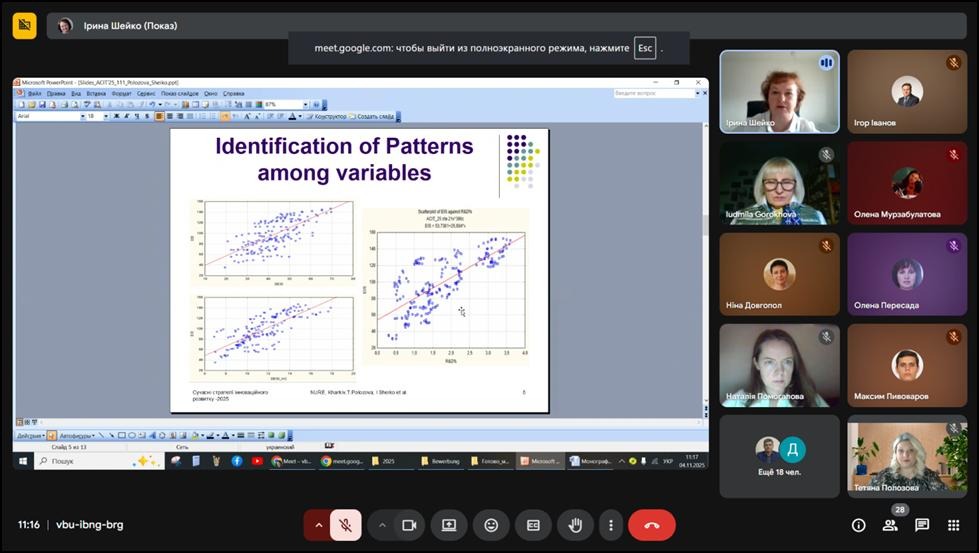Leave the call with red hang-up button
Image resolution: width=979 pixels, height=553 pixels.
coord(652,525)
